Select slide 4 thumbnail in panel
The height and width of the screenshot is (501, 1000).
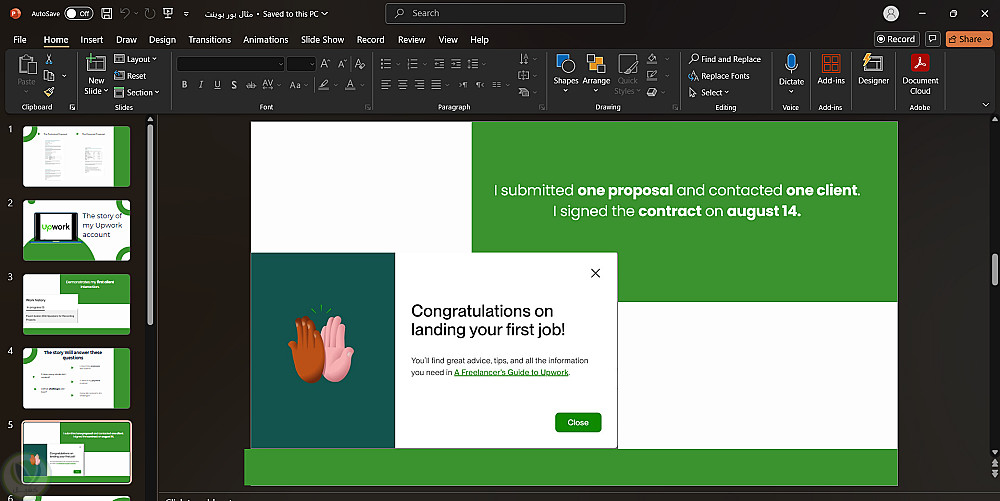[x=77, y=378]
